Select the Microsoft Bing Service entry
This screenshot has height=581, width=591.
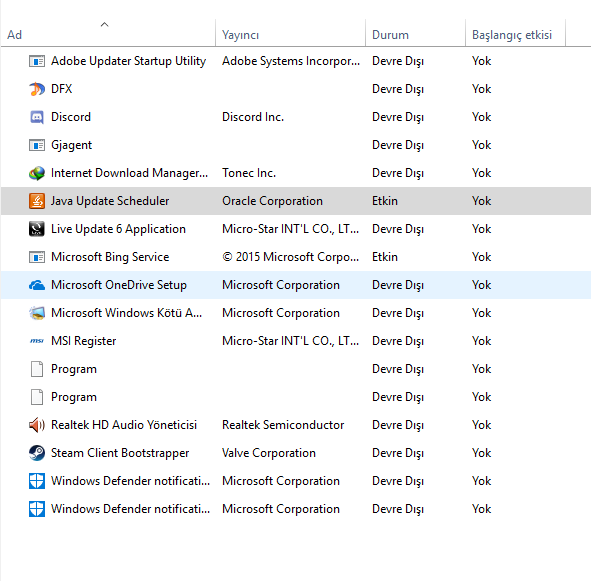coord(296,257)
